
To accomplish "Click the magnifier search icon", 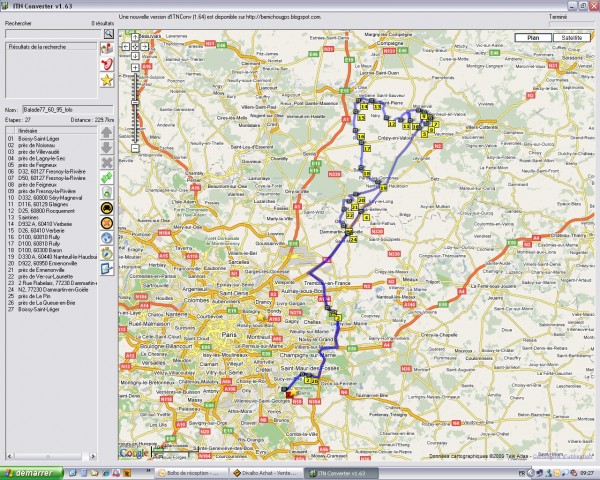I will point(107,33).
